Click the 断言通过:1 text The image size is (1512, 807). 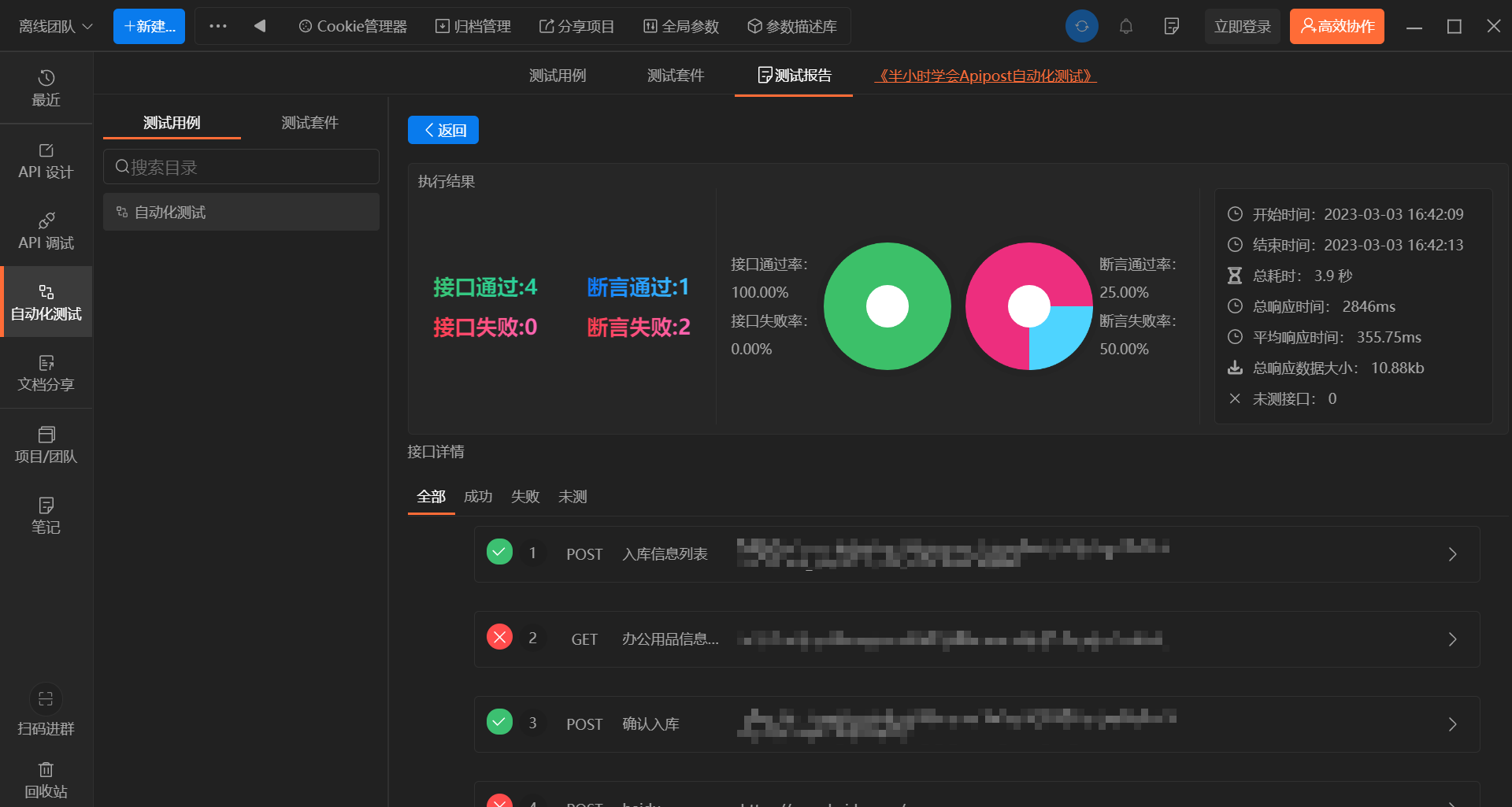639,287
